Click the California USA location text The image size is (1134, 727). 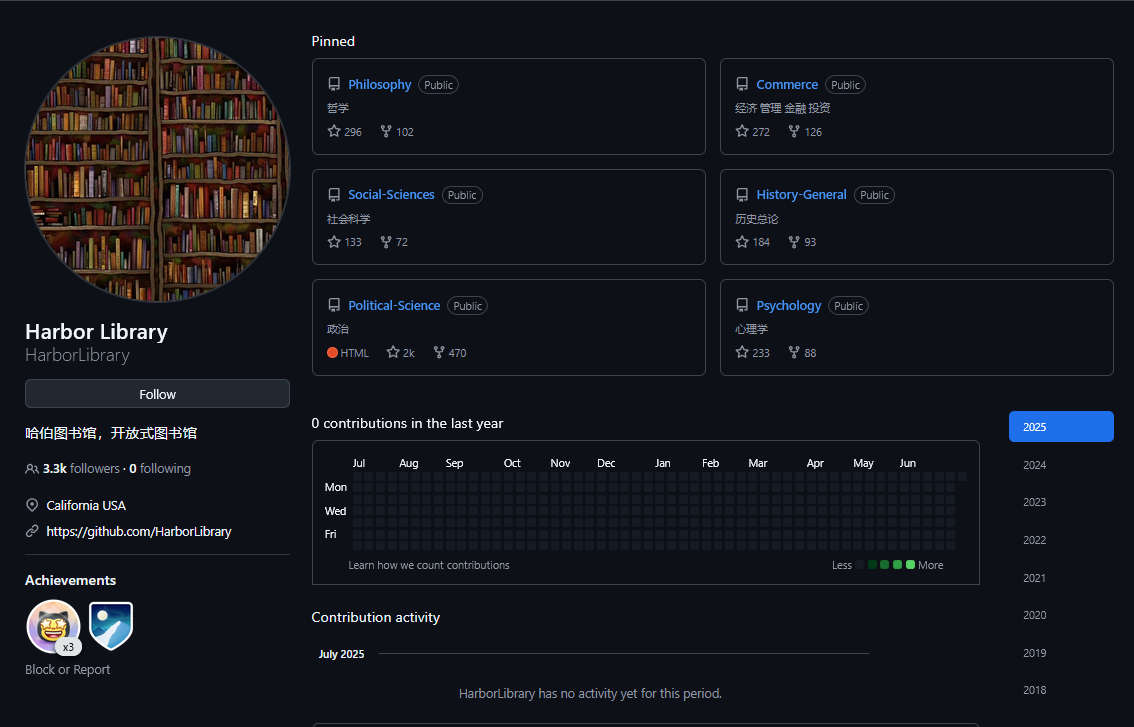[x=86, y=505]
